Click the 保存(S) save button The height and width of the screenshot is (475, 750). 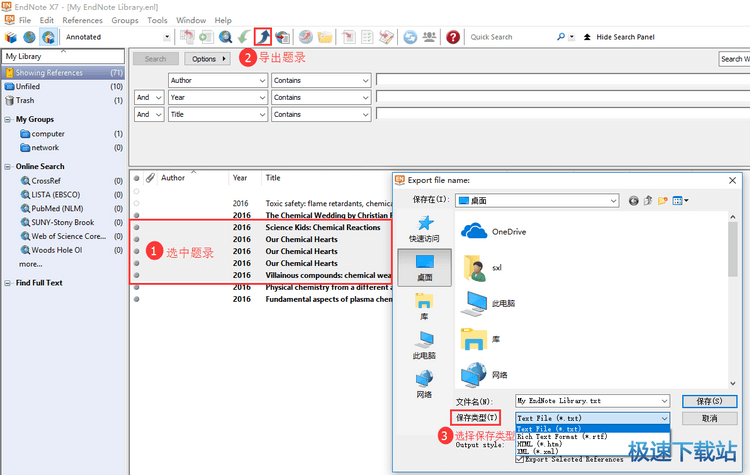pos(709,401)
